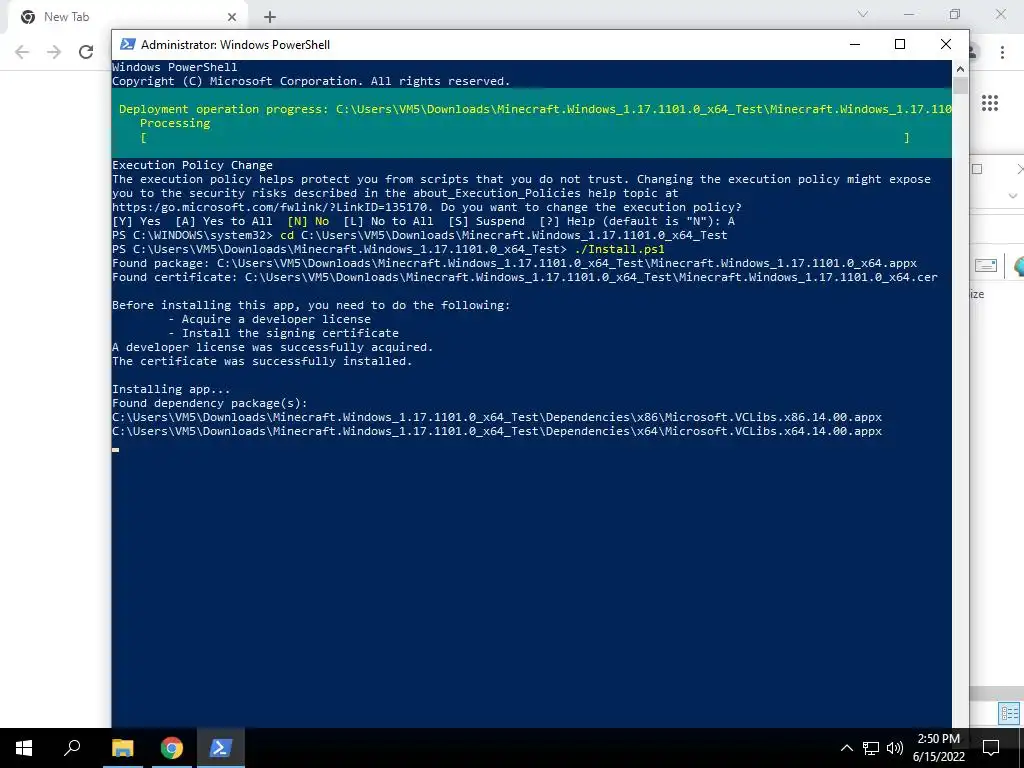Click the PowerShell icon in the title bar
The image size is (1024, 768).
128,44
